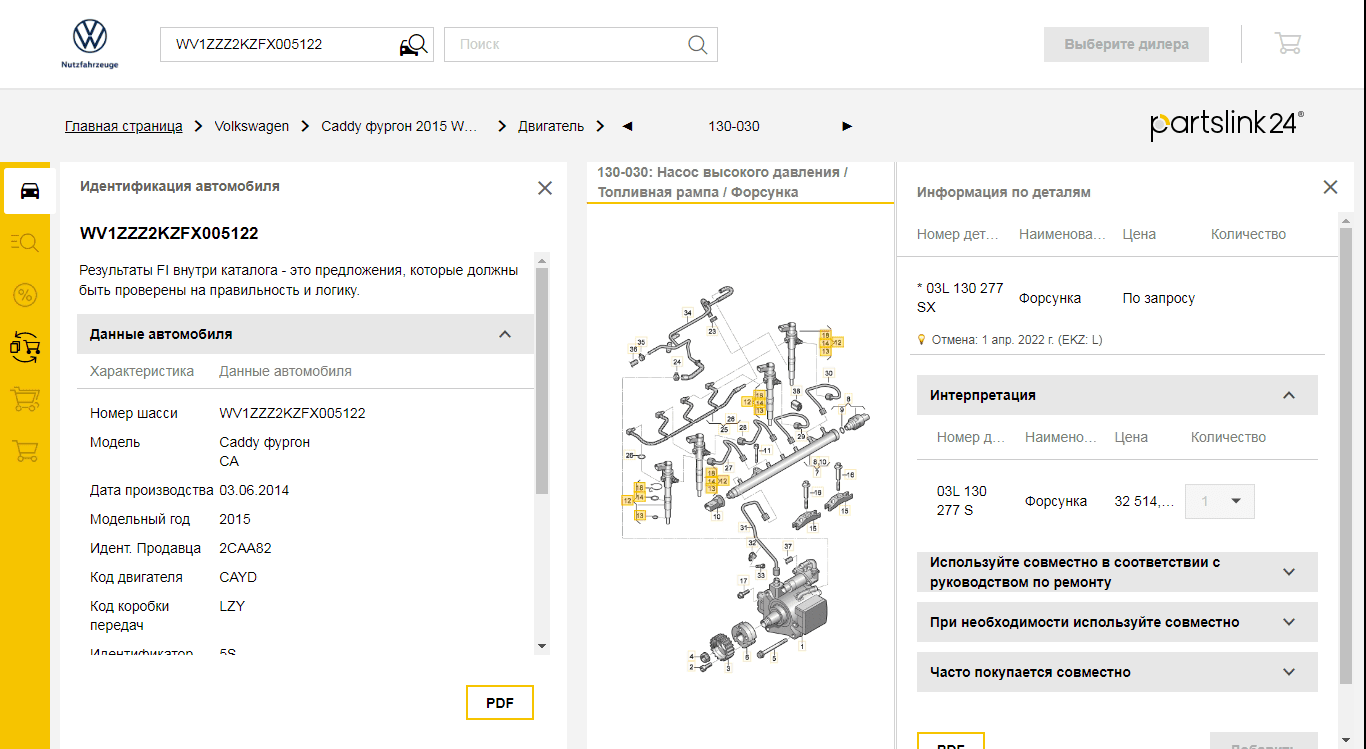
Task: Click into the Поиск search field
Action: click(x=565, y=45)
